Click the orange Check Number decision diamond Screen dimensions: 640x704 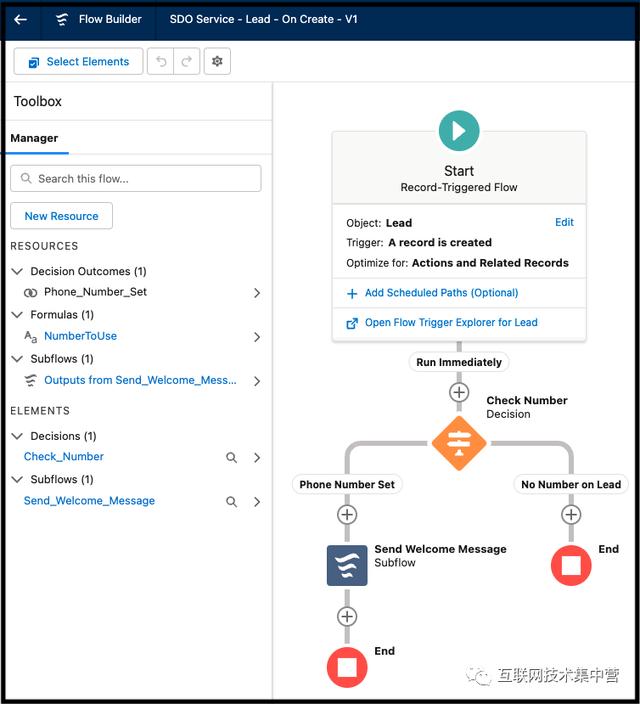click(459, 443)
